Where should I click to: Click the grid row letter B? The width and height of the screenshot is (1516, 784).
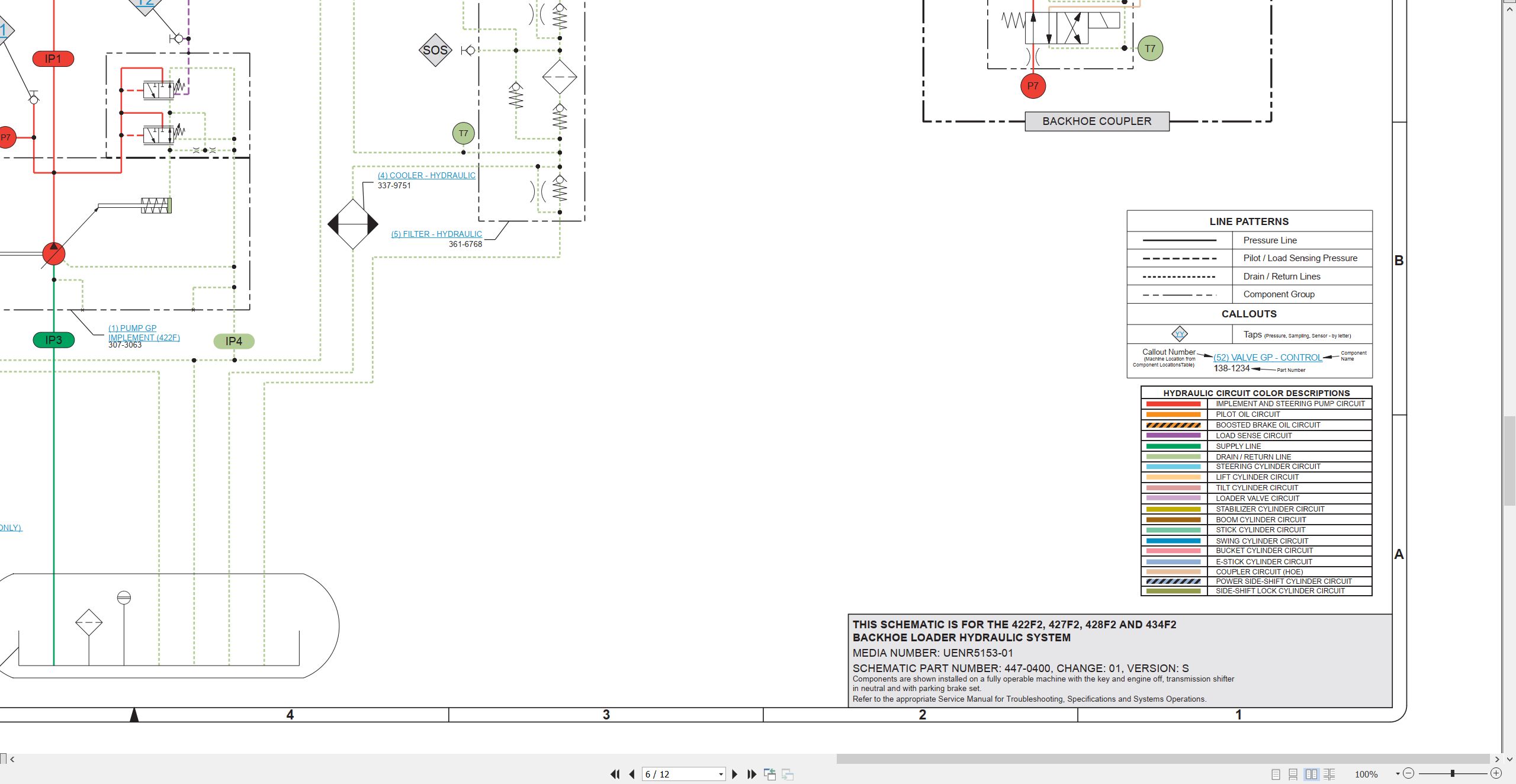tap(1399, 261)
